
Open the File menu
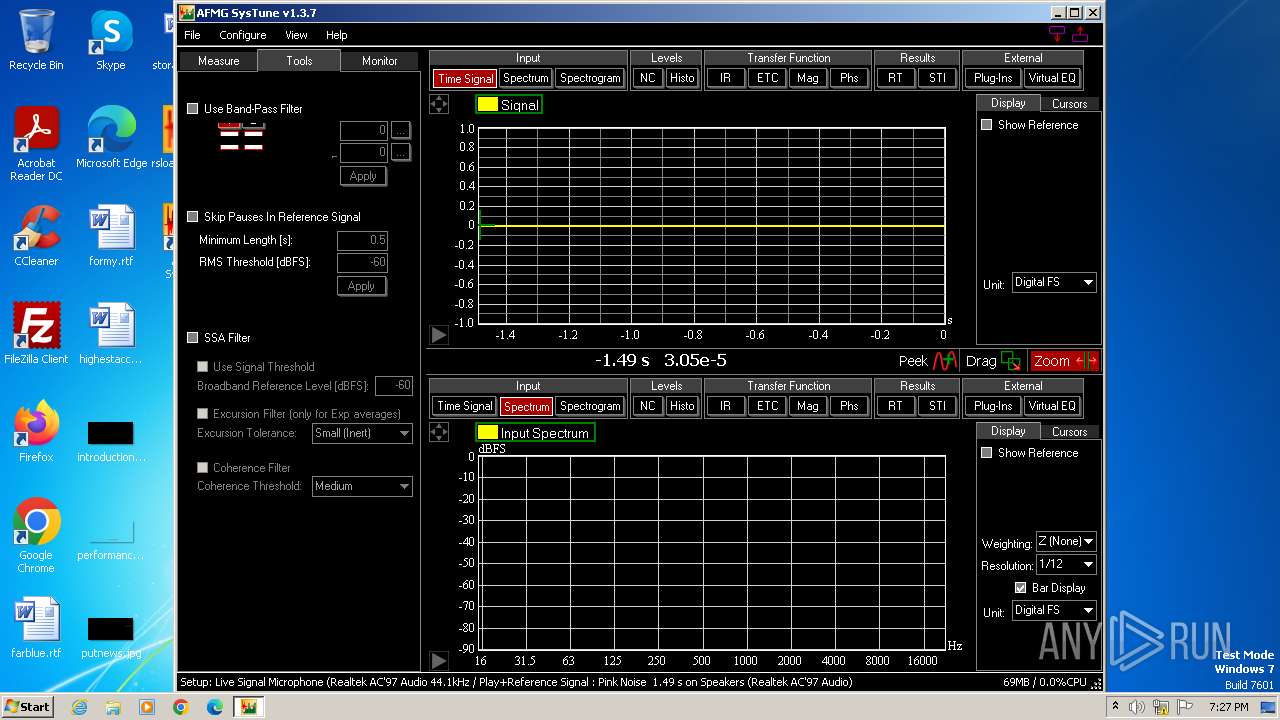tap(192, 35)
